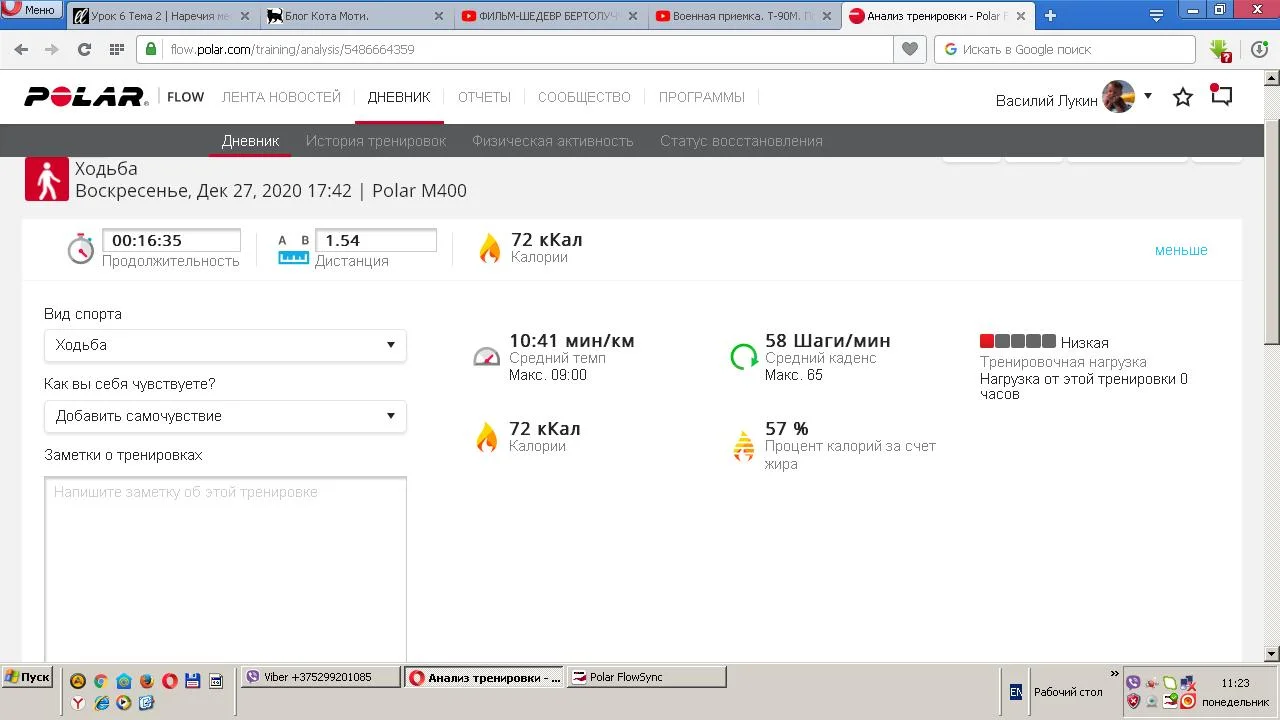The height and width of the screenshot is (720, 1280).
Task: Click the A-B distance ruler icon
Action: 293,249
